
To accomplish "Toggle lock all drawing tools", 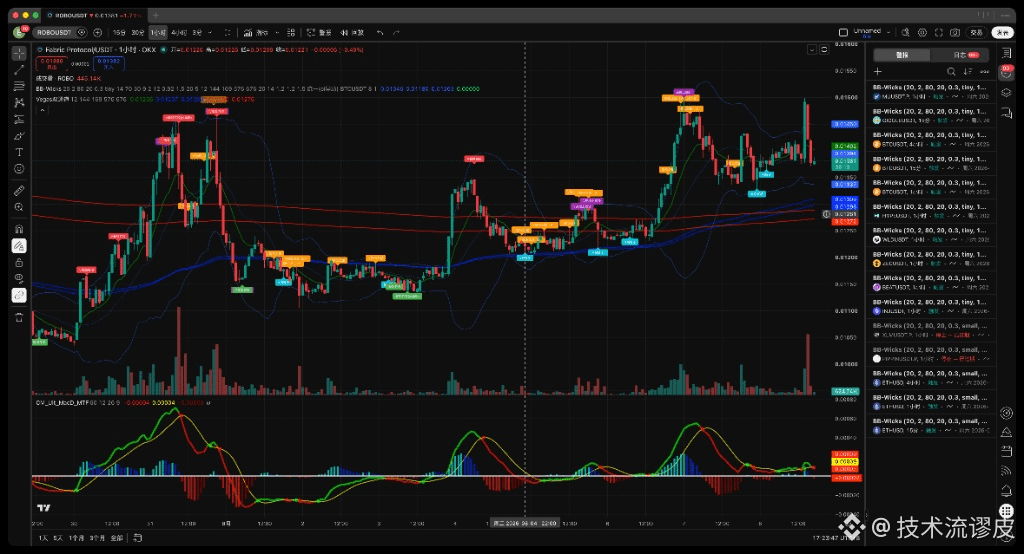I will [x=19, y=262].
